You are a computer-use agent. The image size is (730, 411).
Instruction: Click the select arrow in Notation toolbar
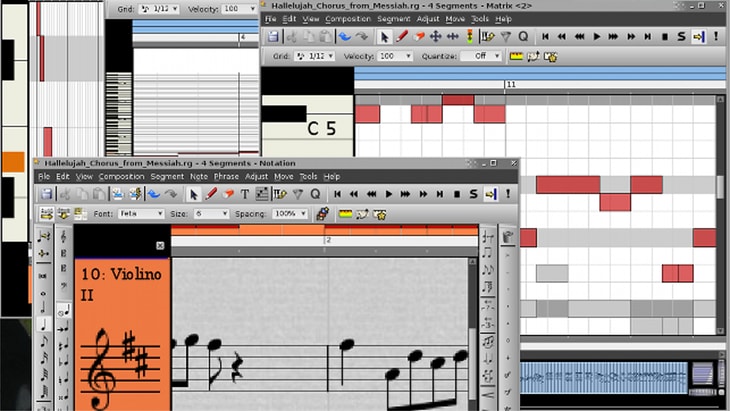194,194
